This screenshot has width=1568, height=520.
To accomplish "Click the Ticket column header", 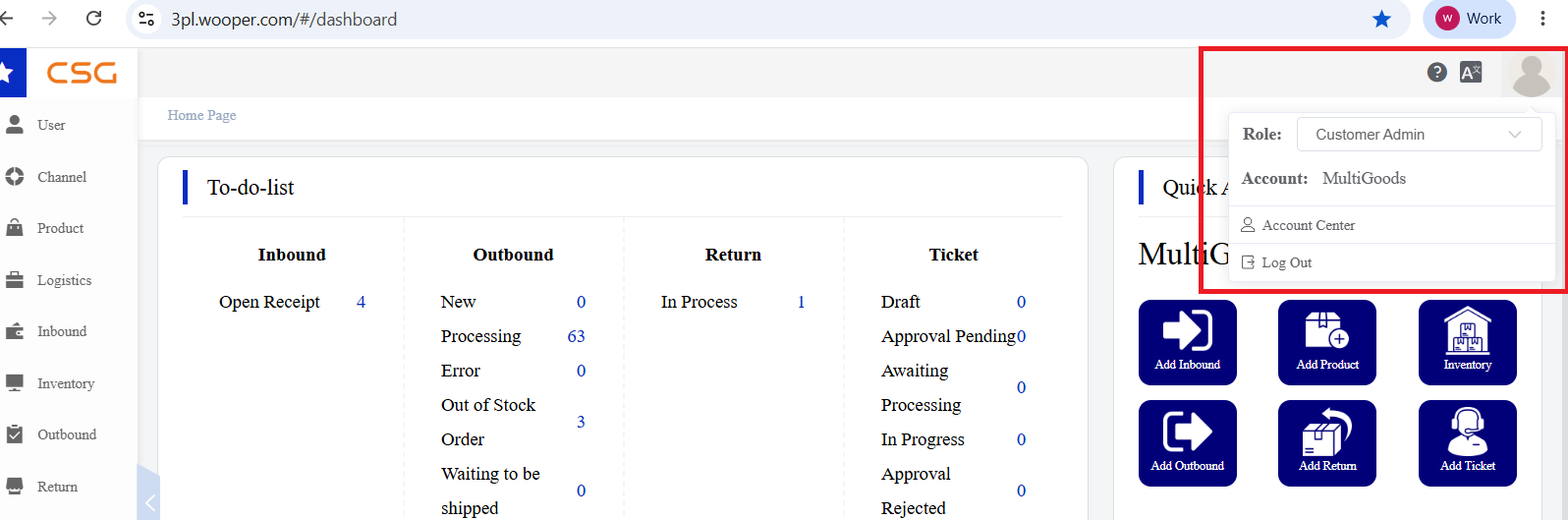I will click(953, 255).
